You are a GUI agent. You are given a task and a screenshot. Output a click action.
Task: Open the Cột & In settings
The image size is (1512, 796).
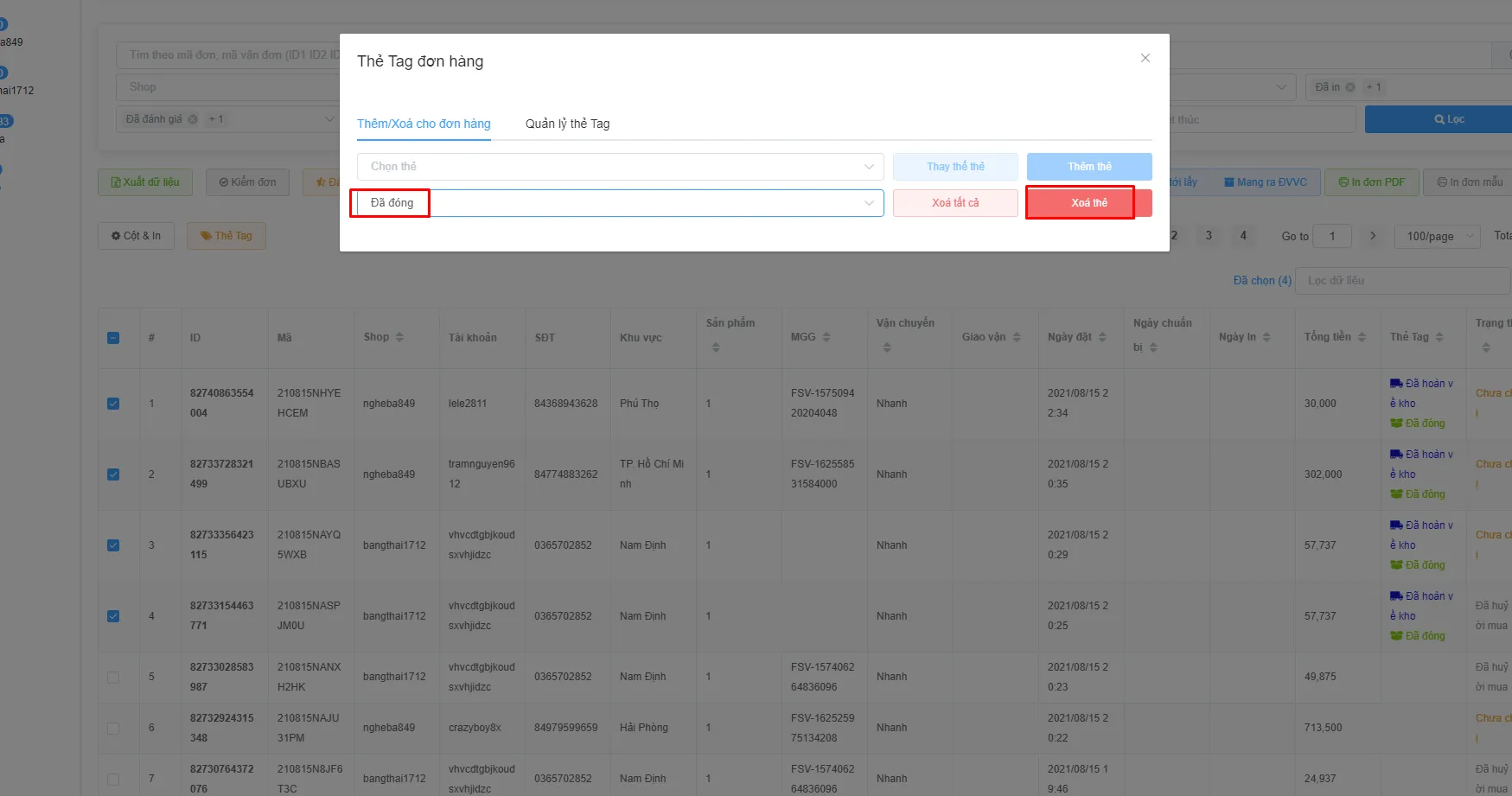(136, 236)
